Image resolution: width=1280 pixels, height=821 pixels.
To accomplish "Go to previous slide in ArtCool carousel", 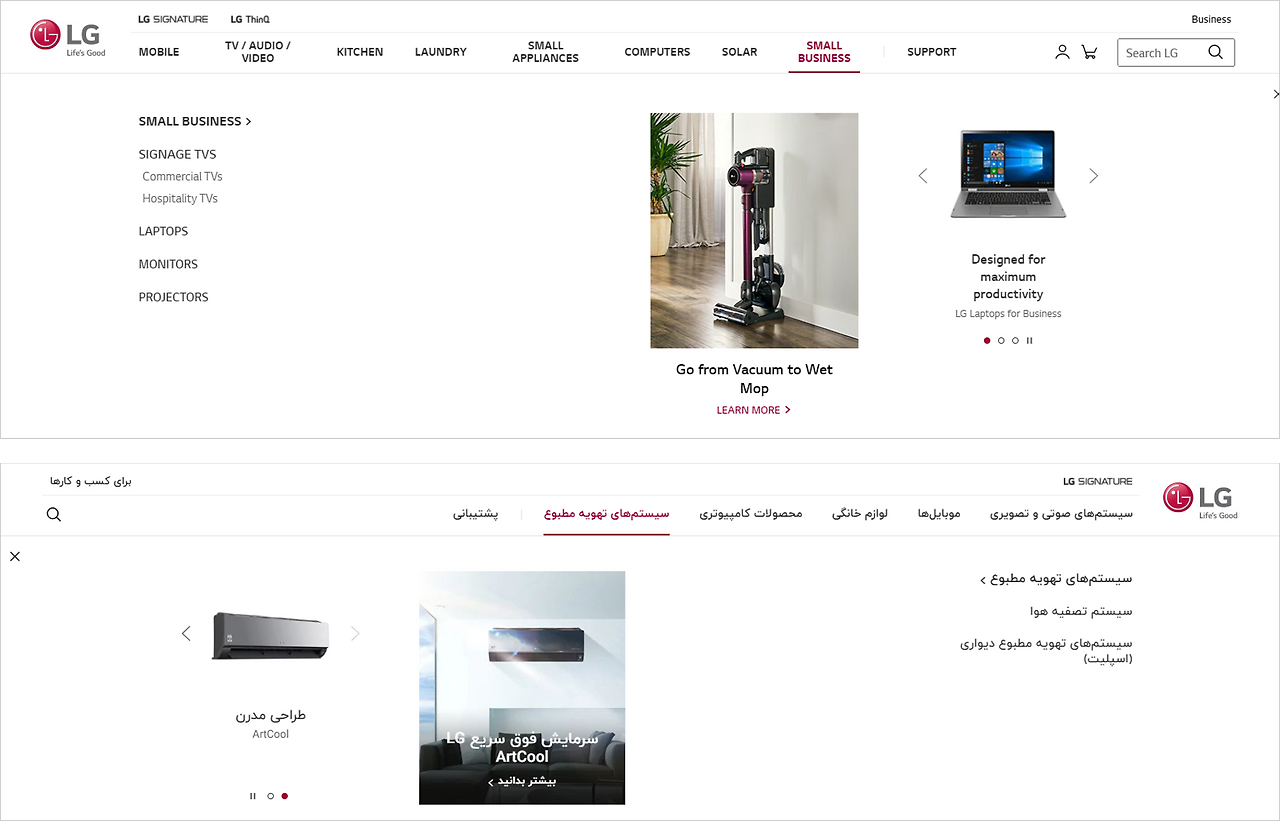I will tap(186, 633).
